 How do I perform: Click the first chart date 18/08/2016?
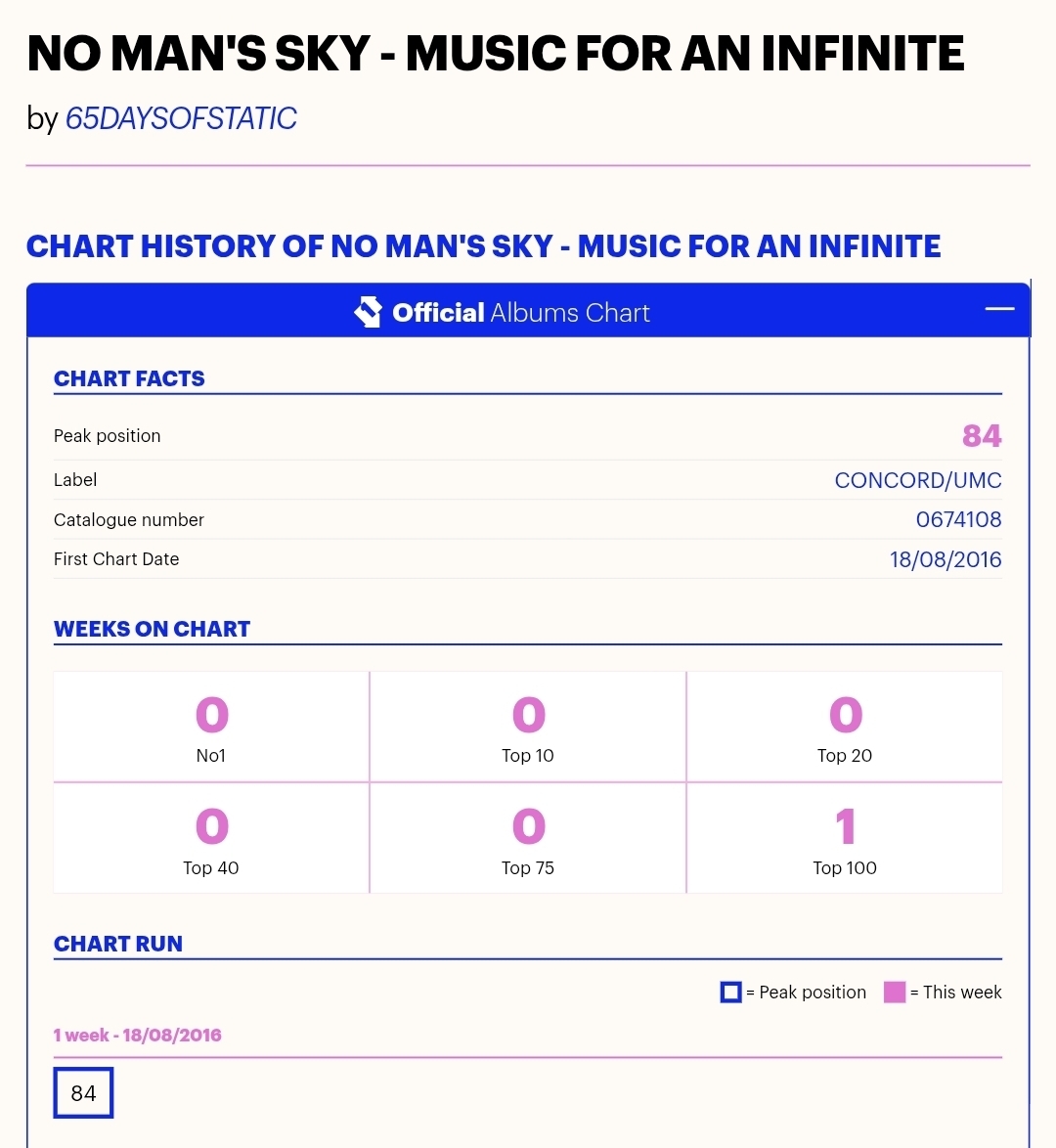click(945, 559)
